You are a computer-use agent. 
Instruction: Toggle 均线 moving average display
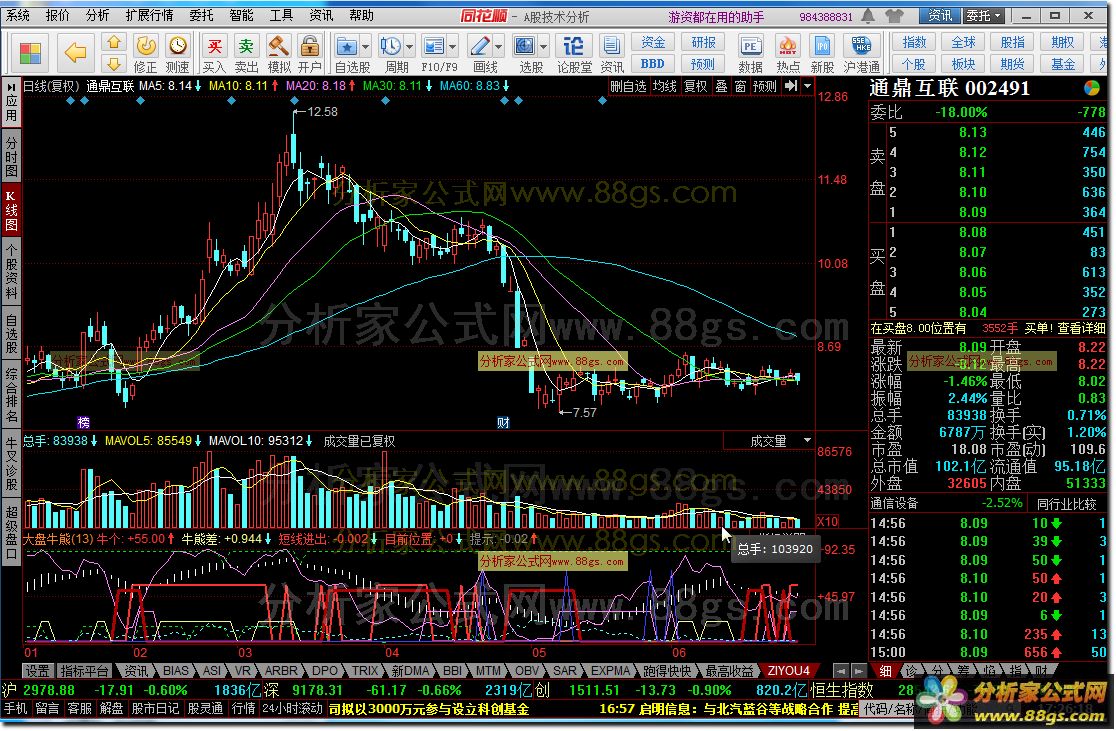(x=665, y=86)
